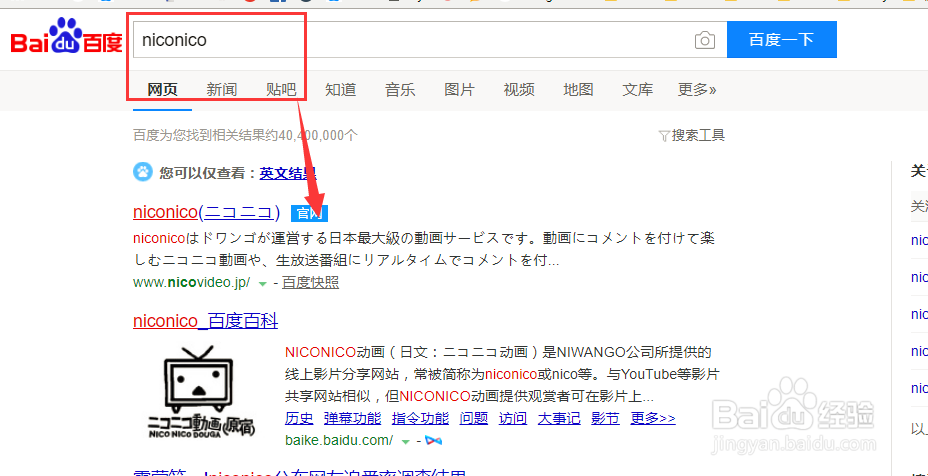Expand arrow next to www.nicovideo.jp

coord(263,284)
